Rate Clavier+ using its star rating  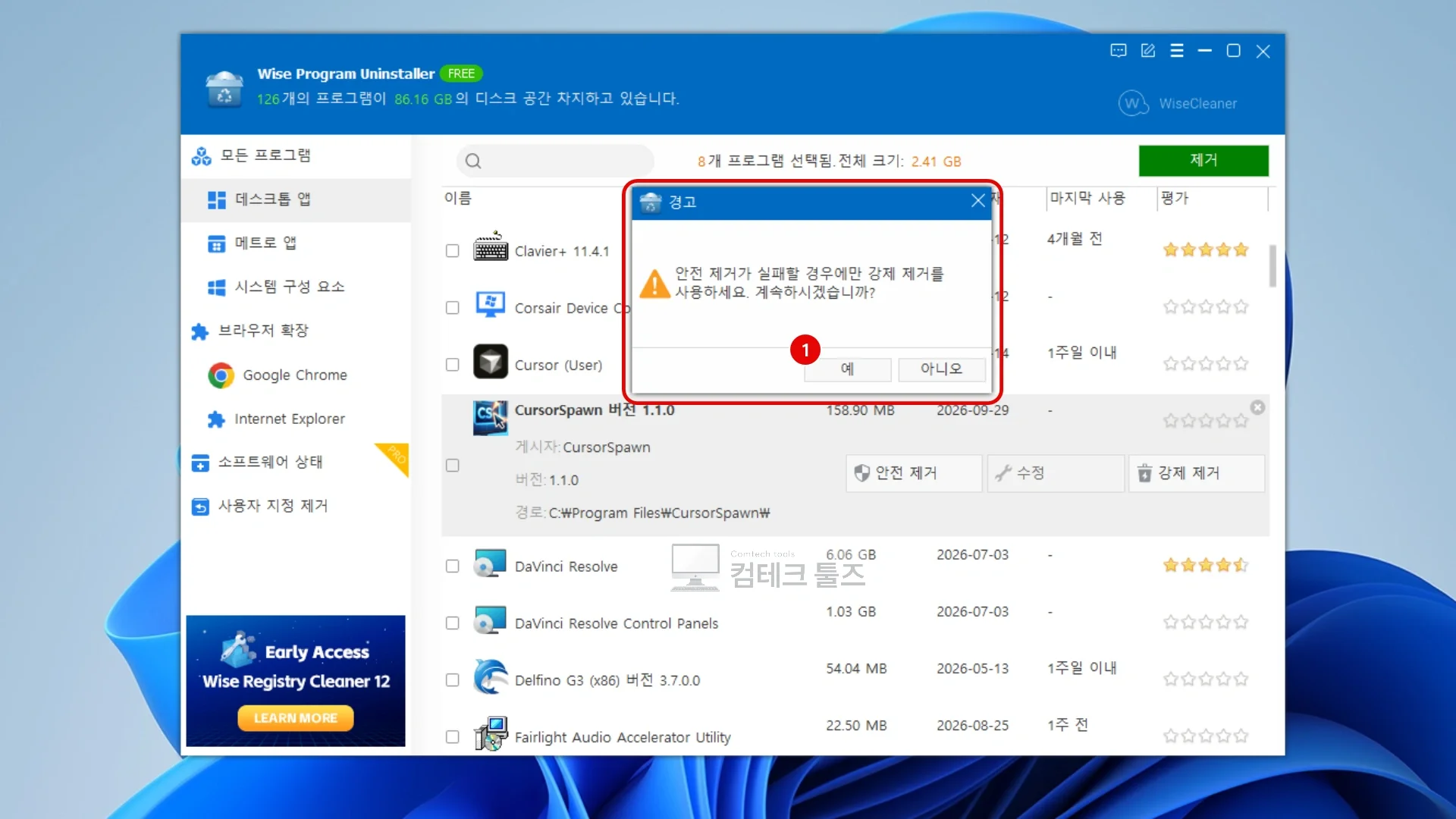tap(1206, 250)
